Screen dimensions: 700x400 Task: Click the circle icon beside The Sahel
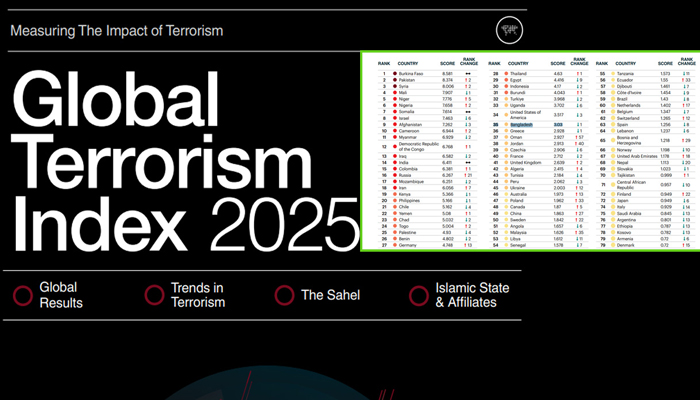coord(283,295)
